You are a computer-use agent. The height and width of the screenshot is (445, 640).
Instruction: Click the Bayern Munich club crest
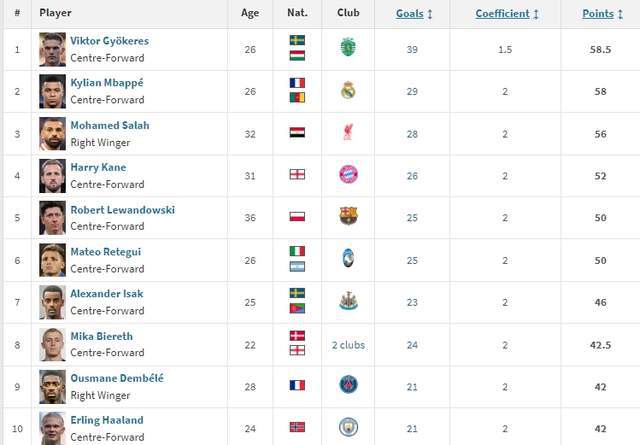pyautogui.click(x=348, y=174)
